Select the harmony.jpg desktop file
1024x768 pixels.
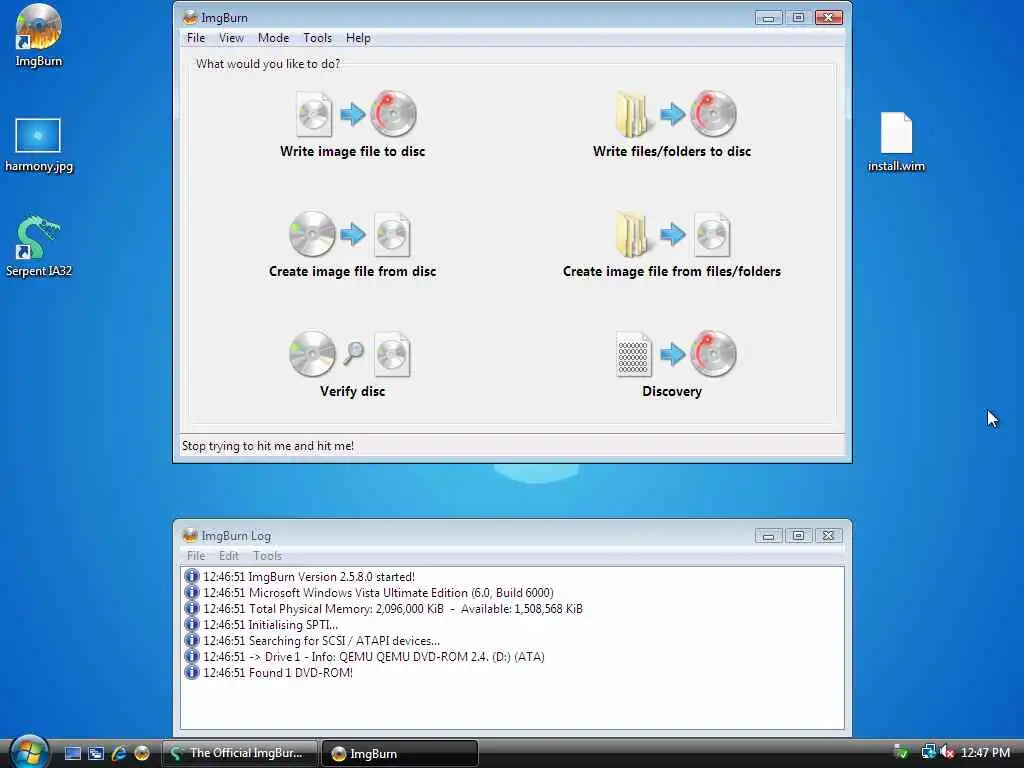coord(39,145)
